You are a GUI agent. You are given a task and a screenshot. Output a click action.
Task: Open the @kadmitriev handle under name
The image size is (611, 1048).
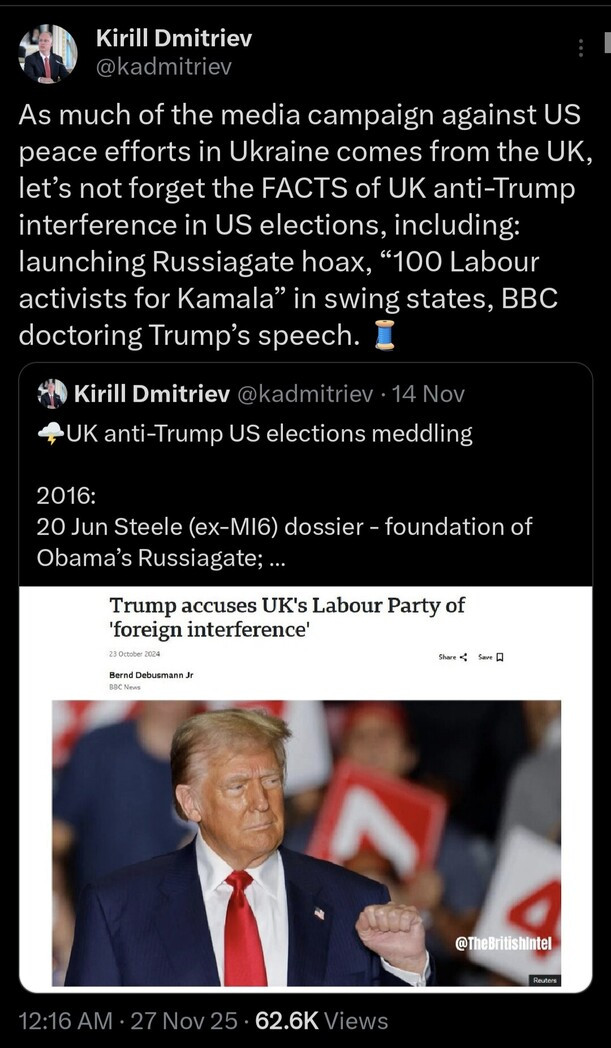[164, 67]
